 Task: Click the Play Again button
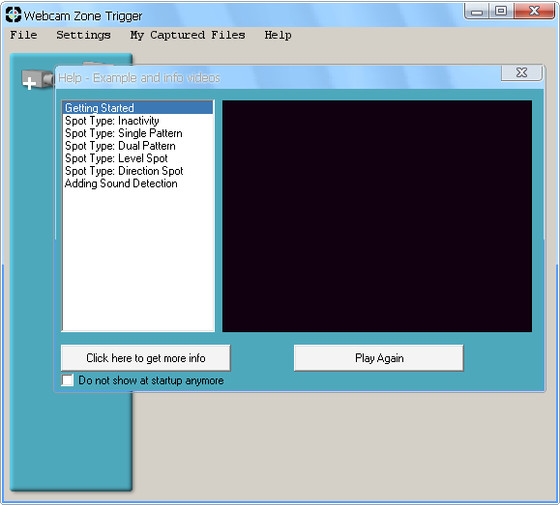point(379,358)
